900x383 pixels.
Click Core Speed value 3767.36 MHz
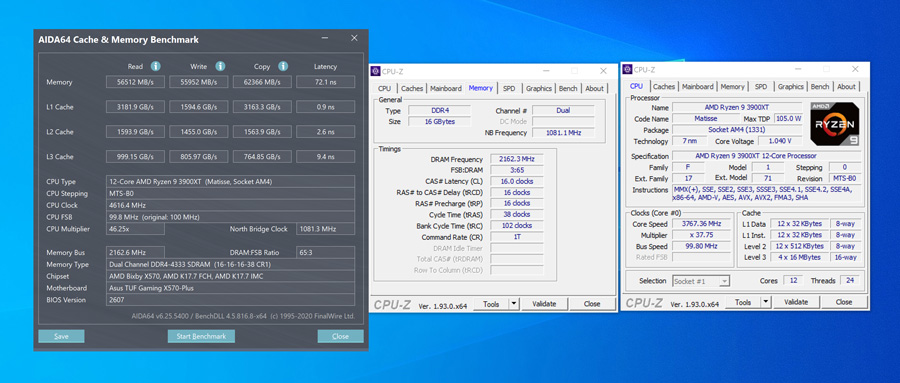(701, 224)
